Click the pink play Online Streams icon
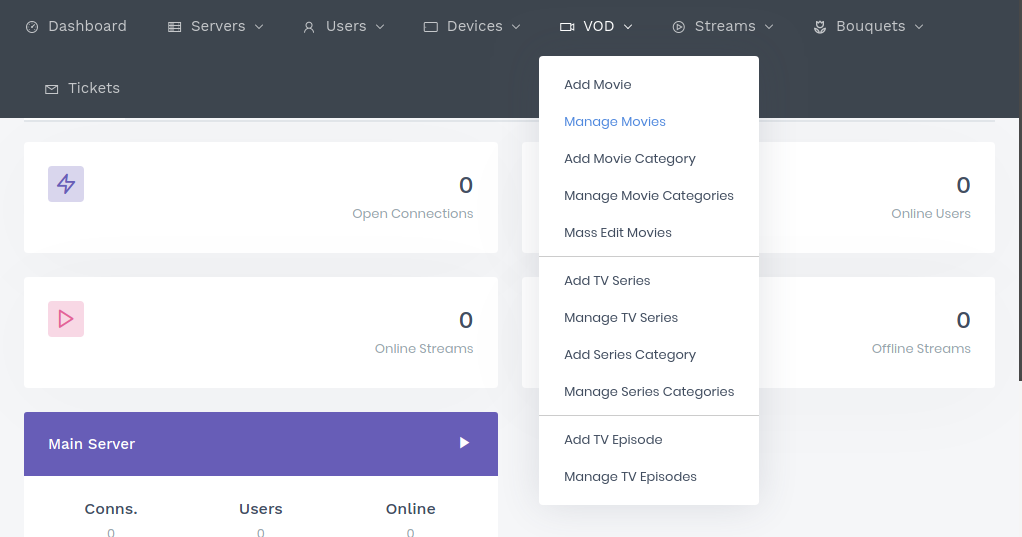This screenshot has height=537, width=1022. coord(66,319)
